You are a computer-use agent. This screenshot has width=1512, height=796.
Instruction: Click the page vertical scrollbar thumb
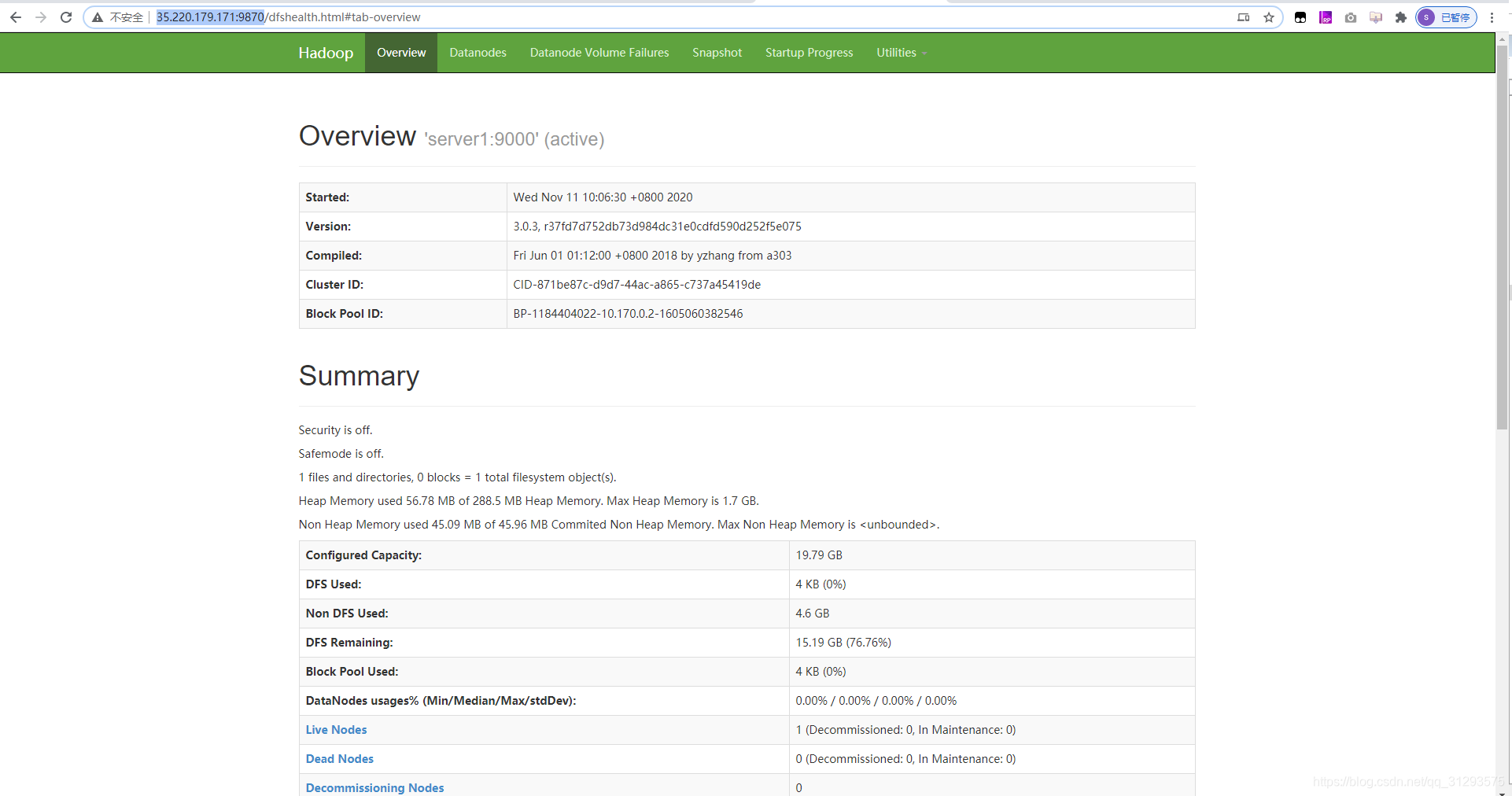click(1503, 236)
